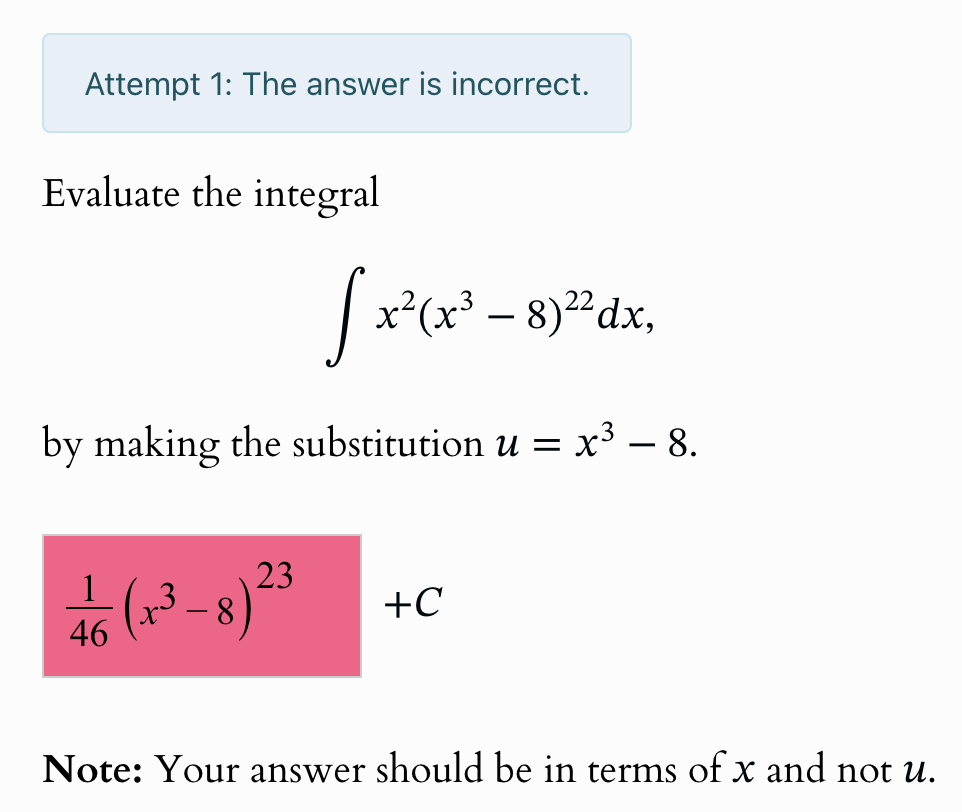Click the 'Evaluate the integral' text
The height and width of the screenshot is (812, 962).
pyautogui.click(x=210, y=194)
